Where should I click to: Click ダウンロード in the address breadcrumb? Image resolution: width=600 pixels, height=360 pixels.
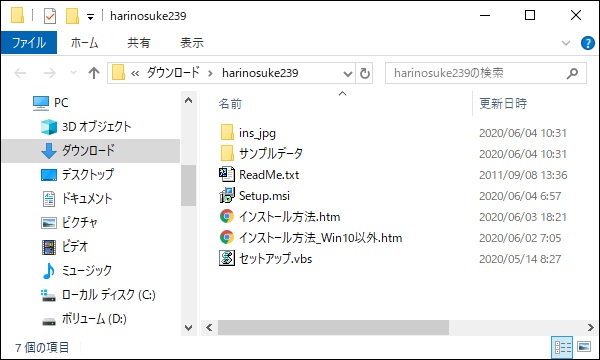point(173,73)
